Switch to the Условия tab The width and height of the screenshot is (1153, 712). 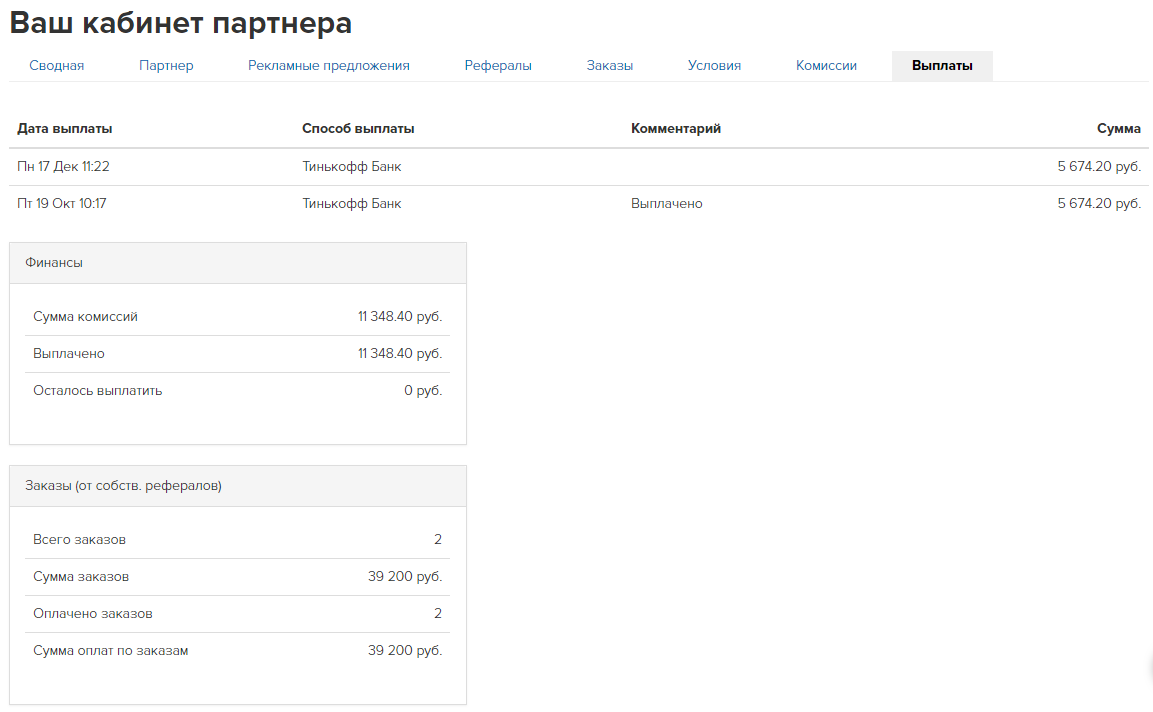click(714, 65)
